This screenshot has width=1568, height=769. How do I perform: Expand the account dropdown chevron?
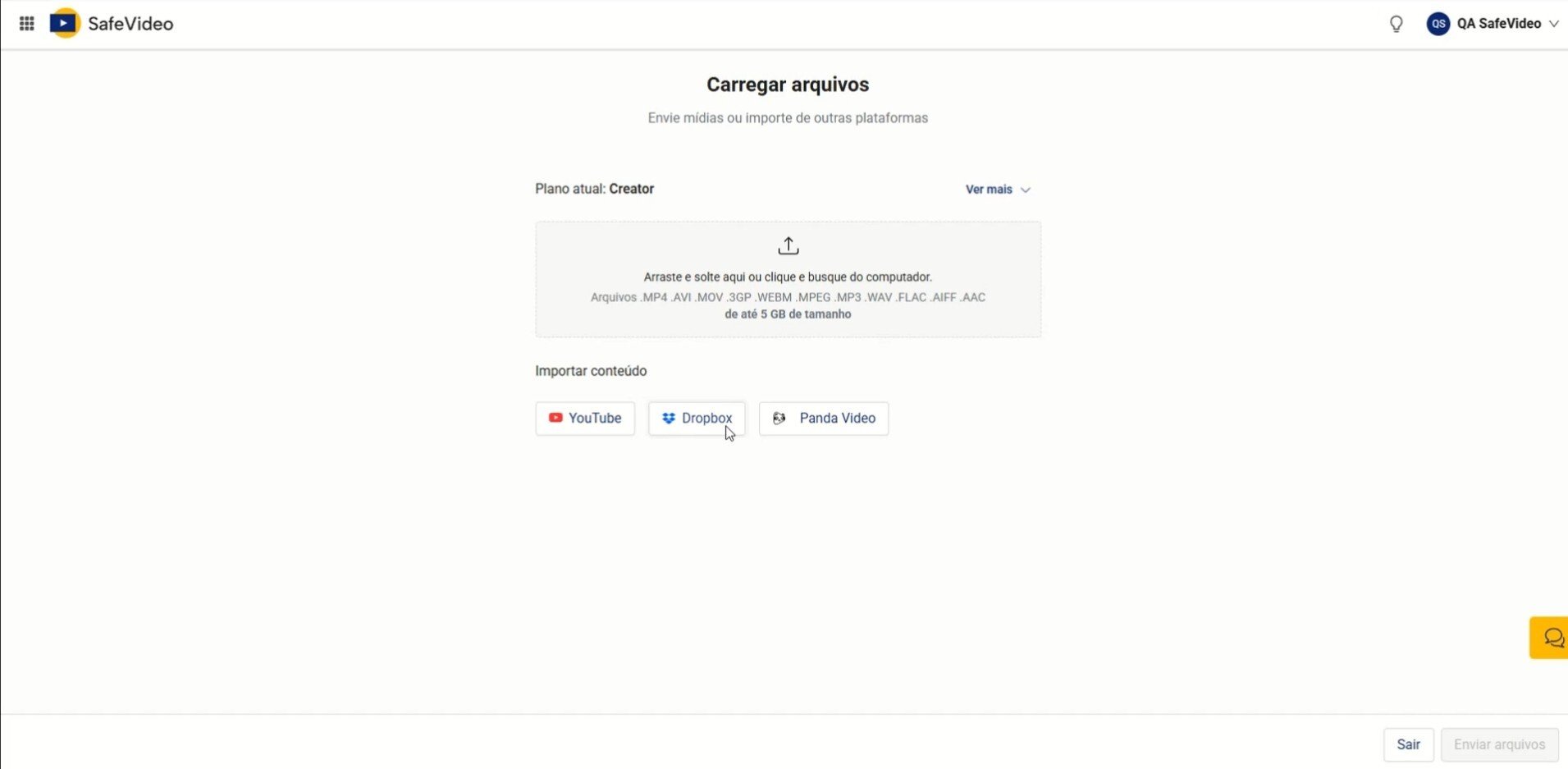[x=1553, y=24]
